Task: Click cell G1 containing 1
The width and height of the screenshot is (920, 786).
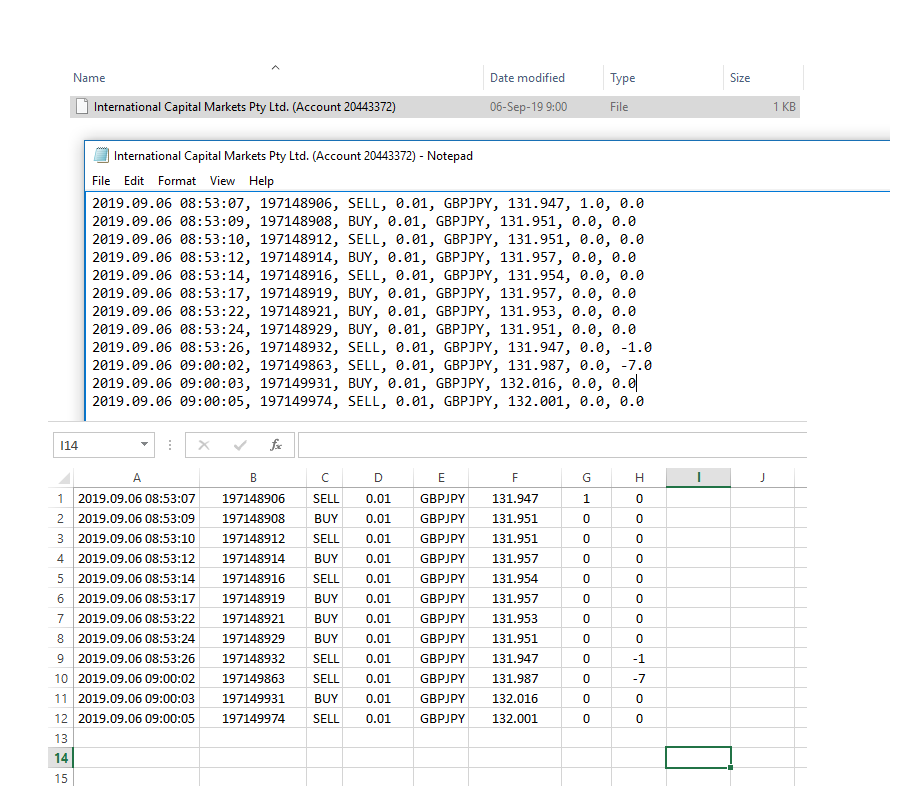Action: (586, 499)
